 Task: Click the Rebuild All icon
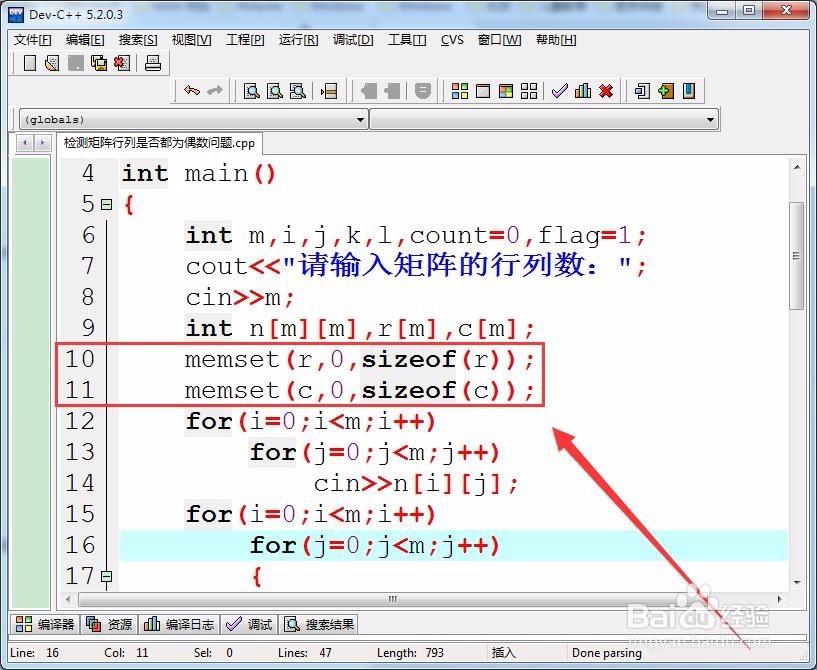tap(529, 91)
